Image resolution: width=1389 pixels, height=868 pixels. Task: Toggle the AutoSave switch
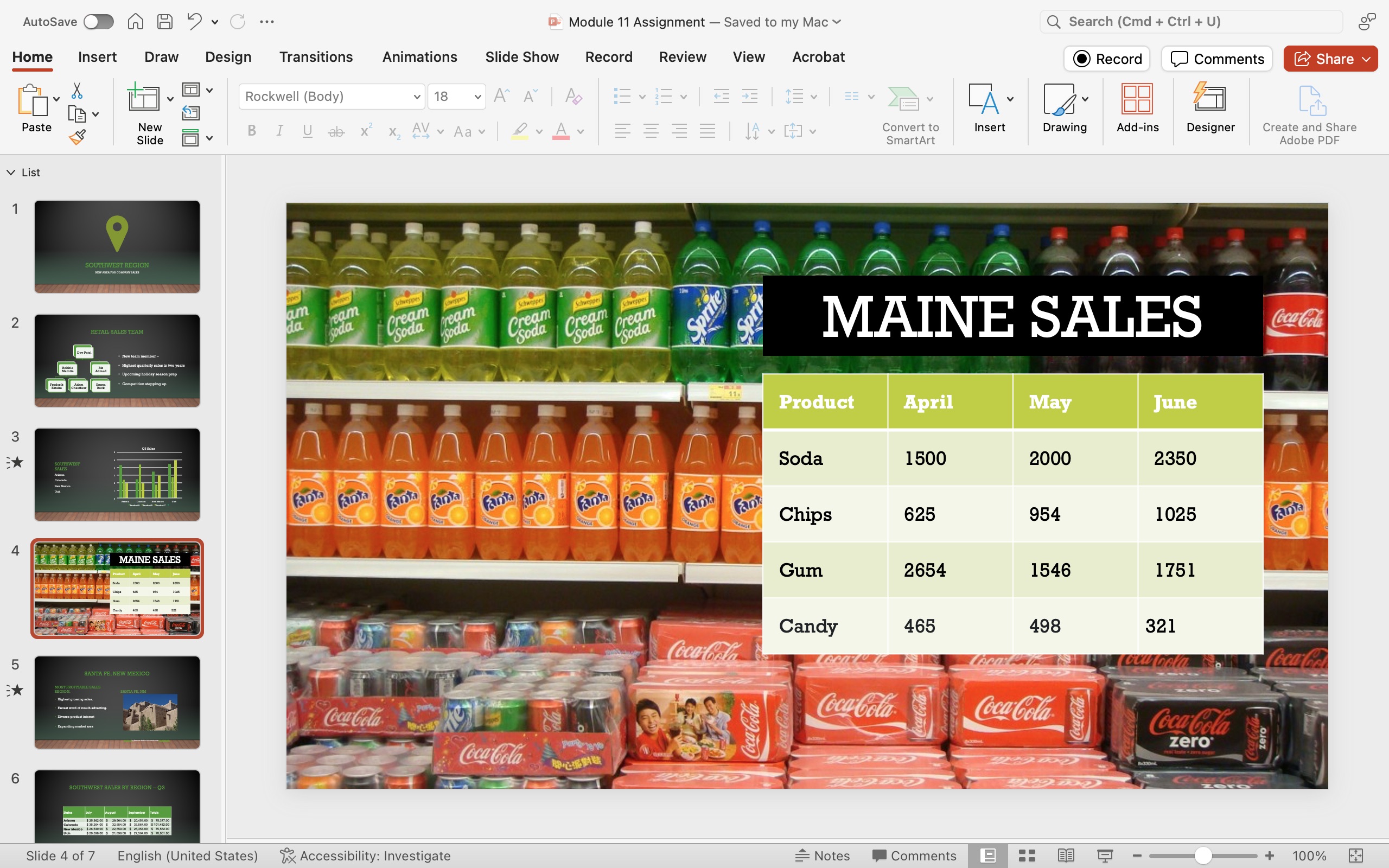[98, 22]
